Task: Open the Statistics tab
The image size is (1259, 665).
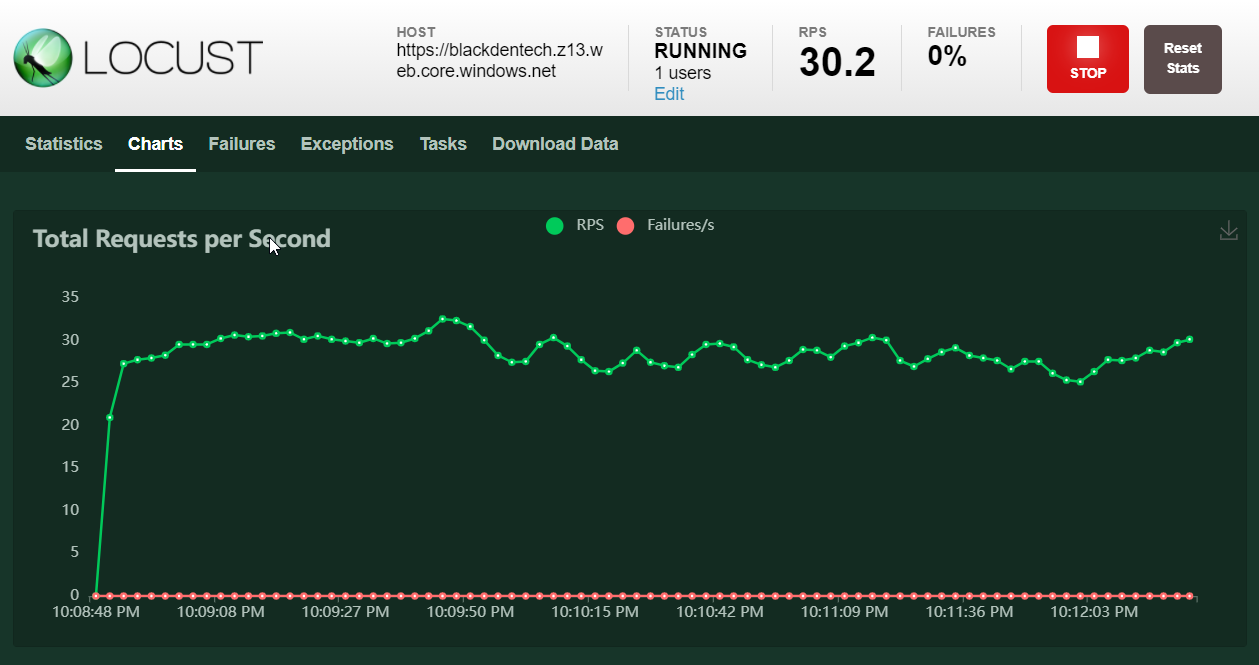Action: point(64,144)
